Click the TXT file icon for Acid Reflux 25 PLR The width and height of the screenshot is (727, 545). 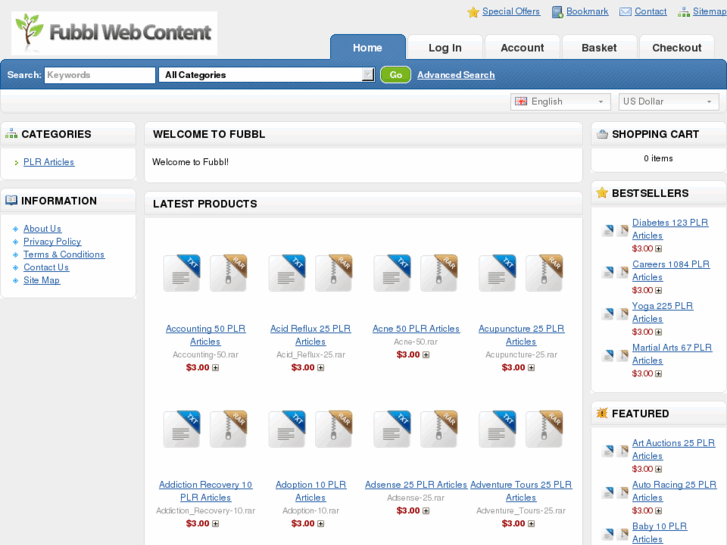tap(287, 273)
